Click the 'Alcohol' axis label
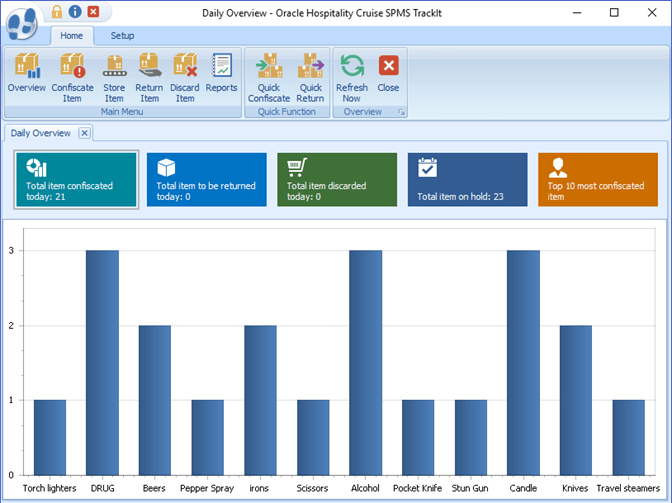This screenshot has height=503, width=672. 365,488
